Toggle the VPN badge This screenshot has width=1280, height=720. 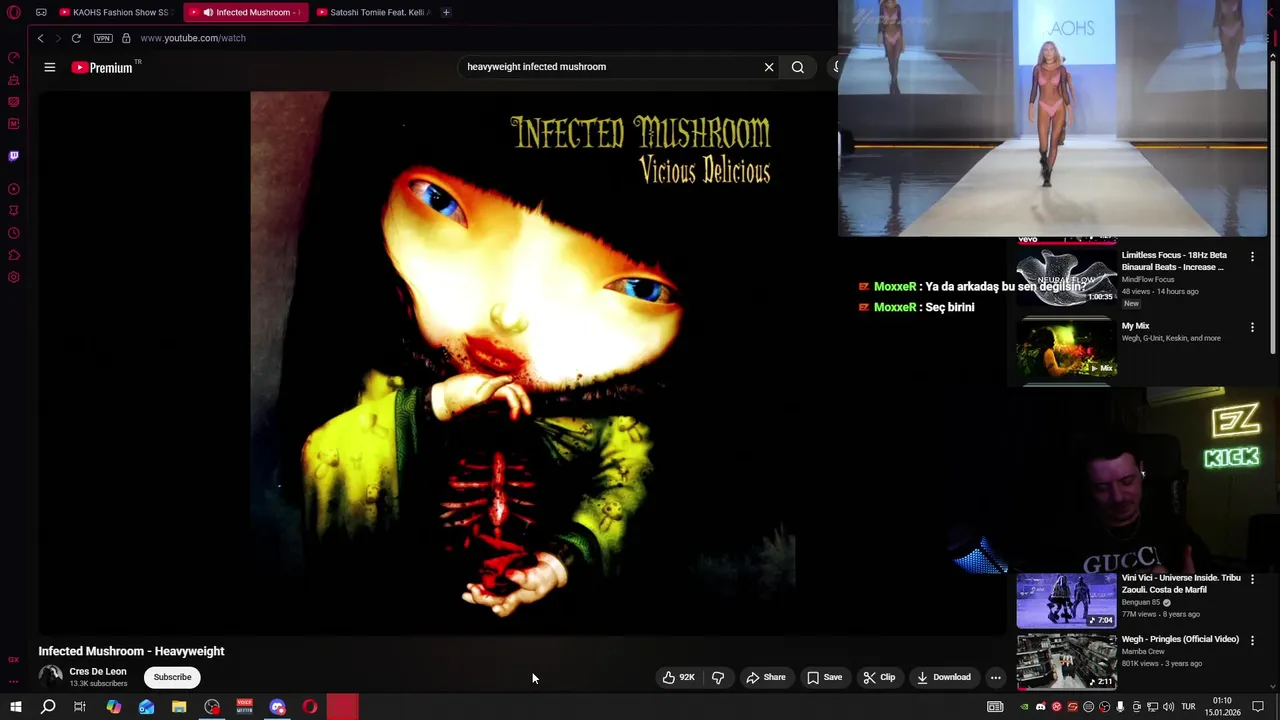pyautogui.click(x=103, y=38)
